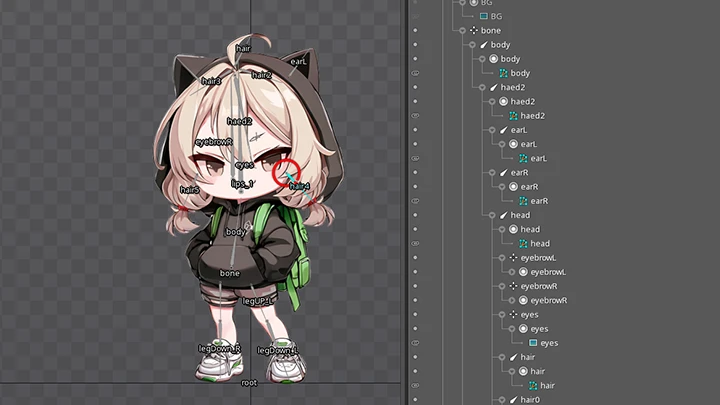Collapse the earL bone node
The height and width of the screenshot is (405, 720).
point(492,130)
